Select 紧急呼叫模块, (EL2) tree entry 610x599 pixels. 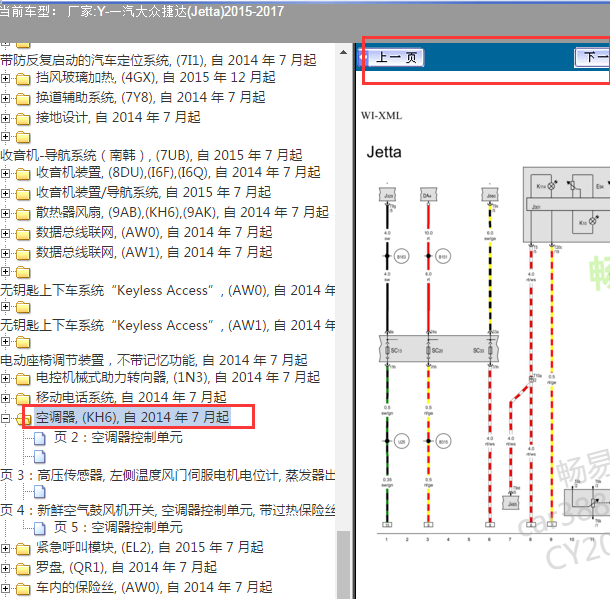tap(150, 547)
